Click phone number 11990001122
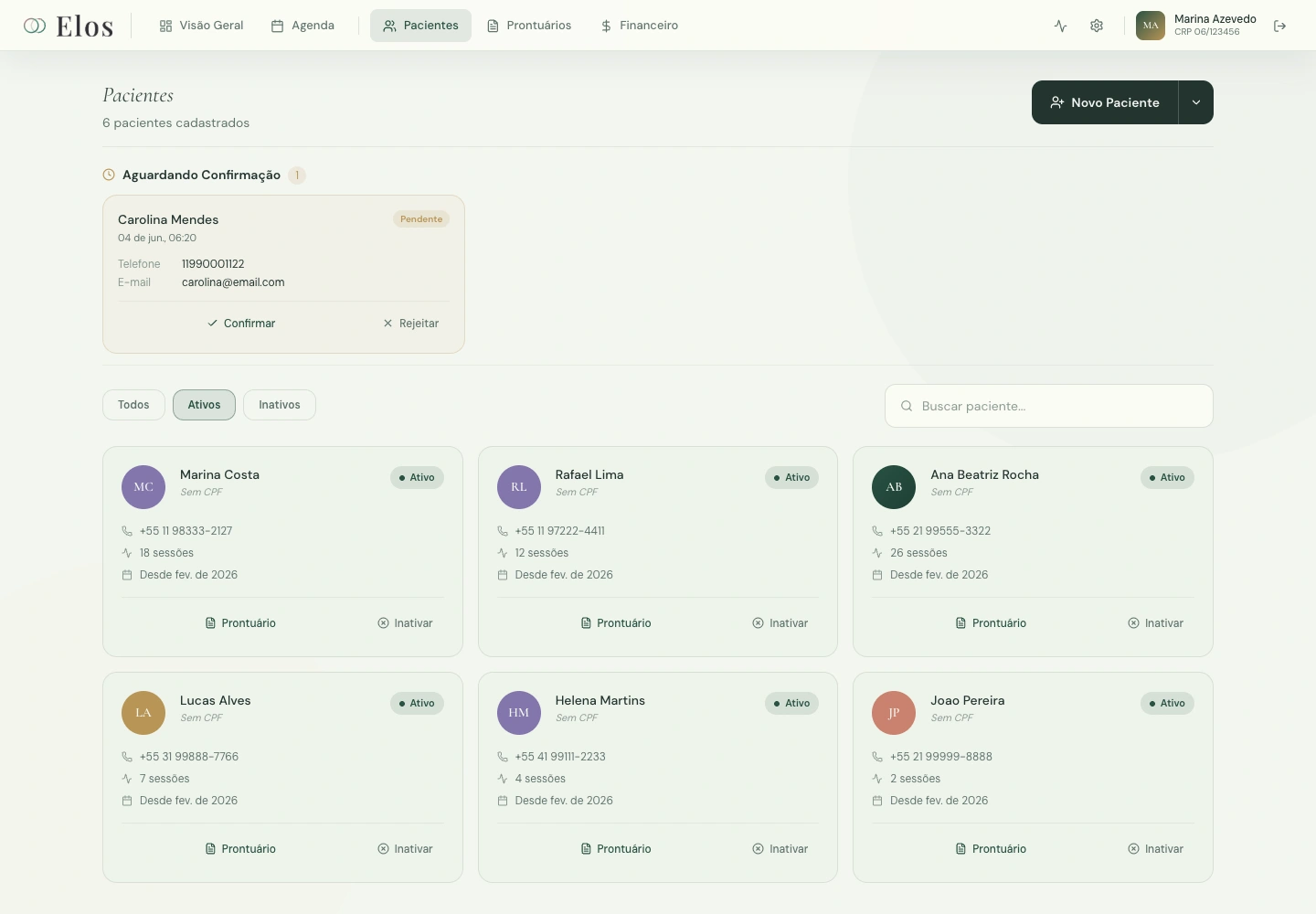The height and width of the screenshot is (914, 1316). coord(213,264)
